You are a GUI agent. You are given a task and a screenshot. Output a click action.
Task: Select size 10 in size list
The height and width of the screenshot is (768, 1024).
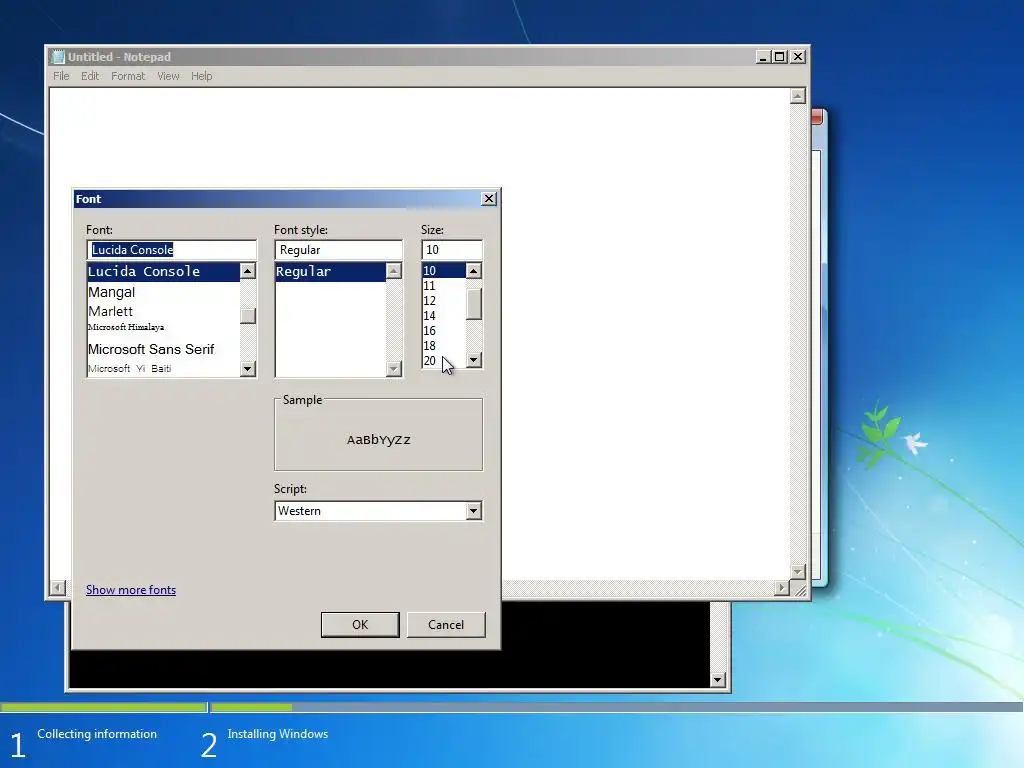[x=443, y=270]
